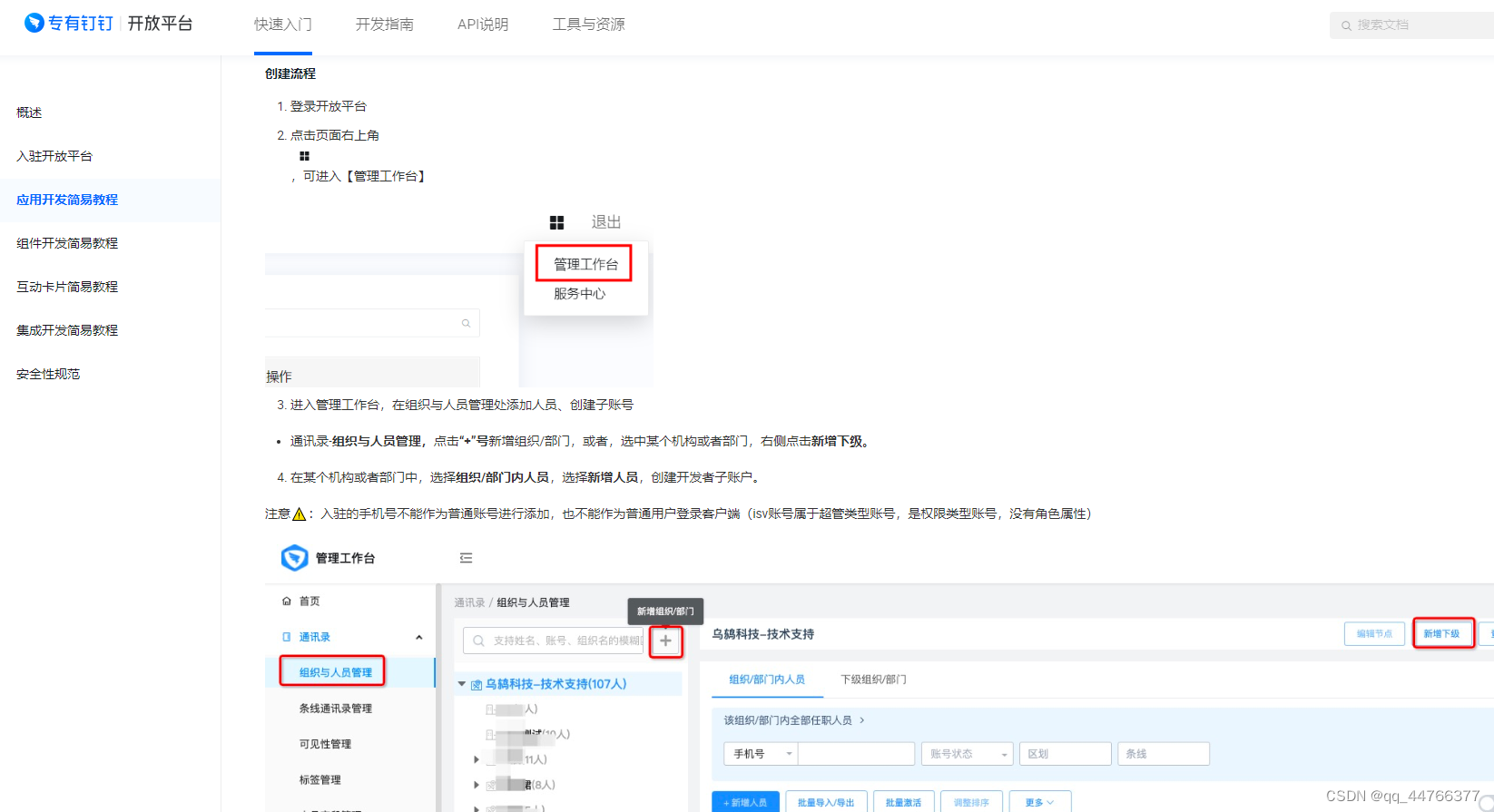The height and width of the screenshot is (812, 1494).
Task: Switch to 下级组织/部门 tab
Action: 873,680
